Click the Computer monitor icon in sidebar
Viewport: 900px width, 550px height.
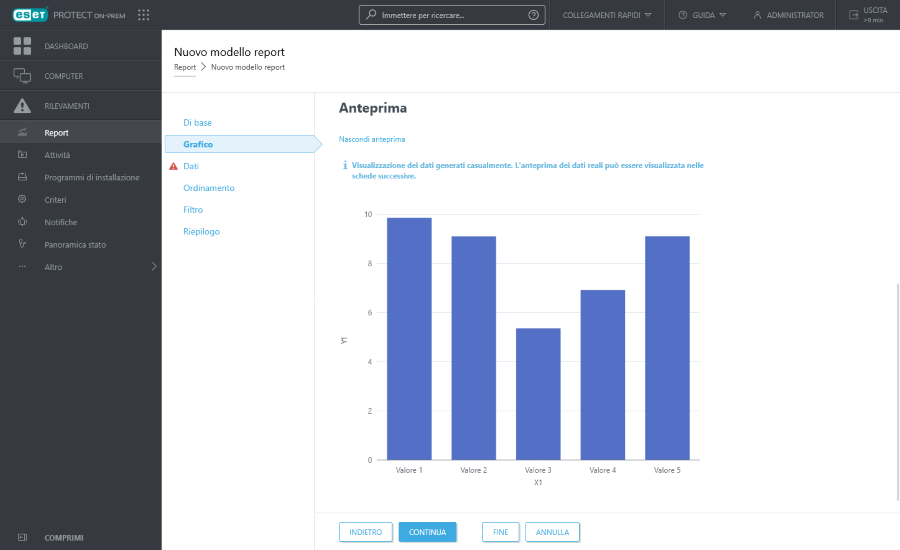22,76
